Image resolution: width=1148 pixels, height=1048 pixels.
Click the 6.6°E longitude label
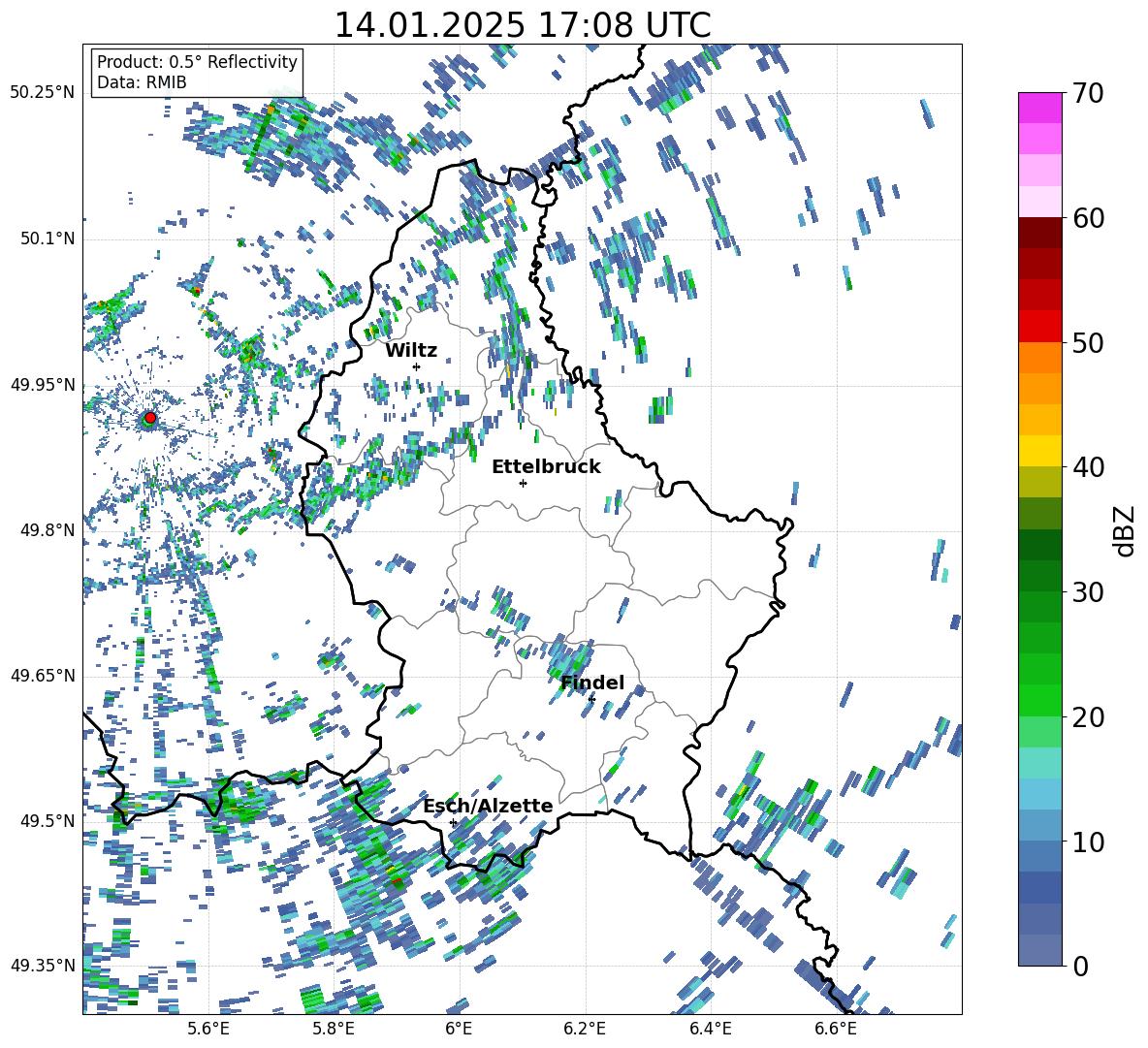[836, 1029]
